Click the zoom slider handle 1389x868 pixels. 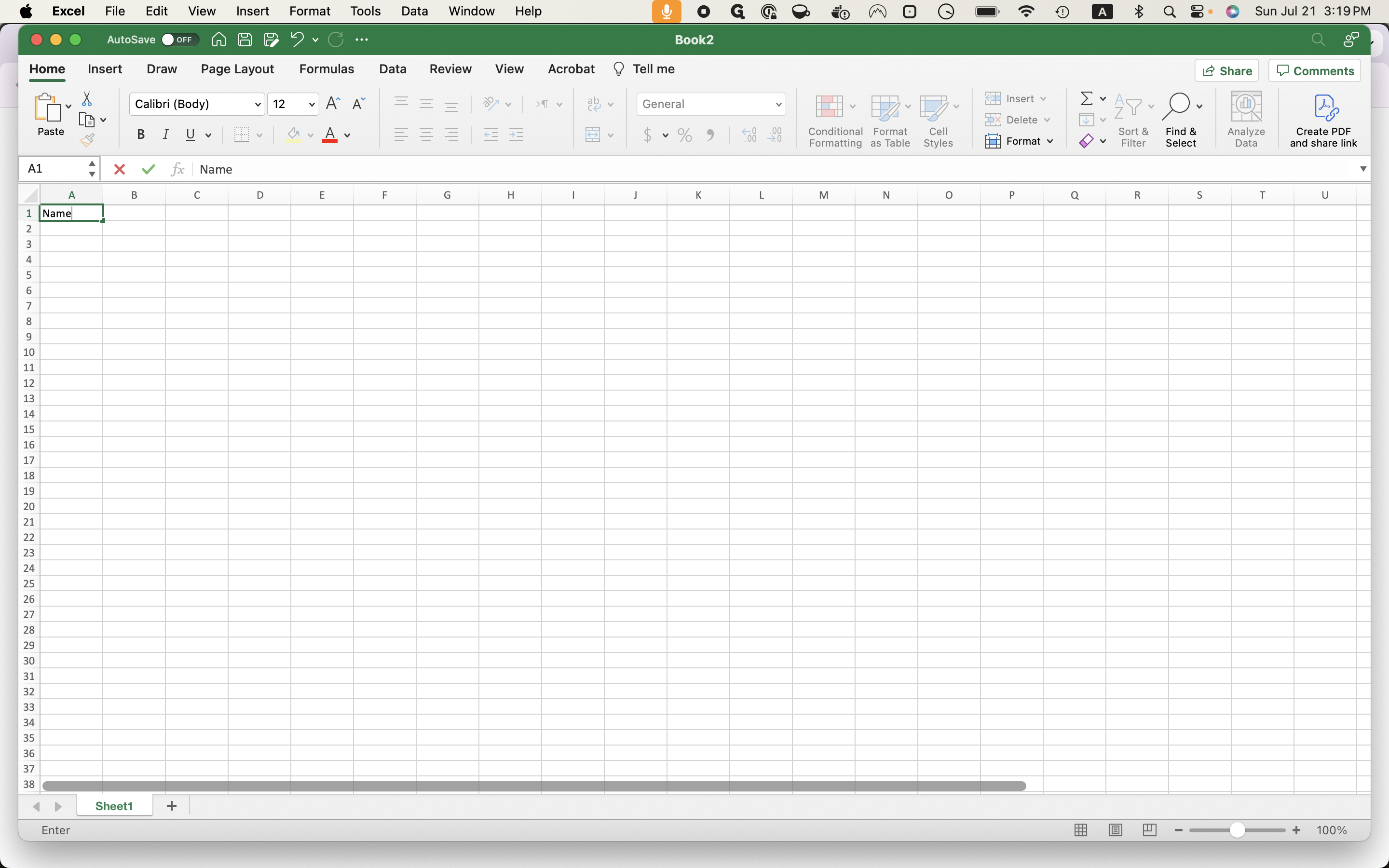tap(1237, 830)
